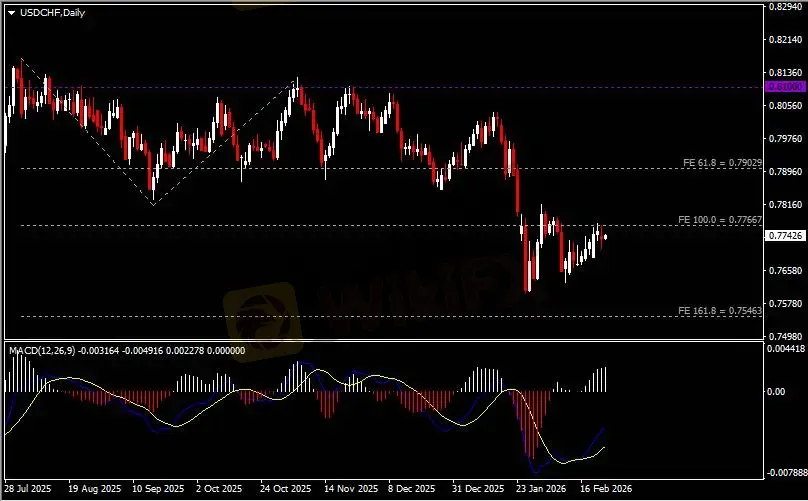Select the FE 100.0 = 0.77667 level label
The width and height of the screenshot is (808, 501).
tap(722, 219)
